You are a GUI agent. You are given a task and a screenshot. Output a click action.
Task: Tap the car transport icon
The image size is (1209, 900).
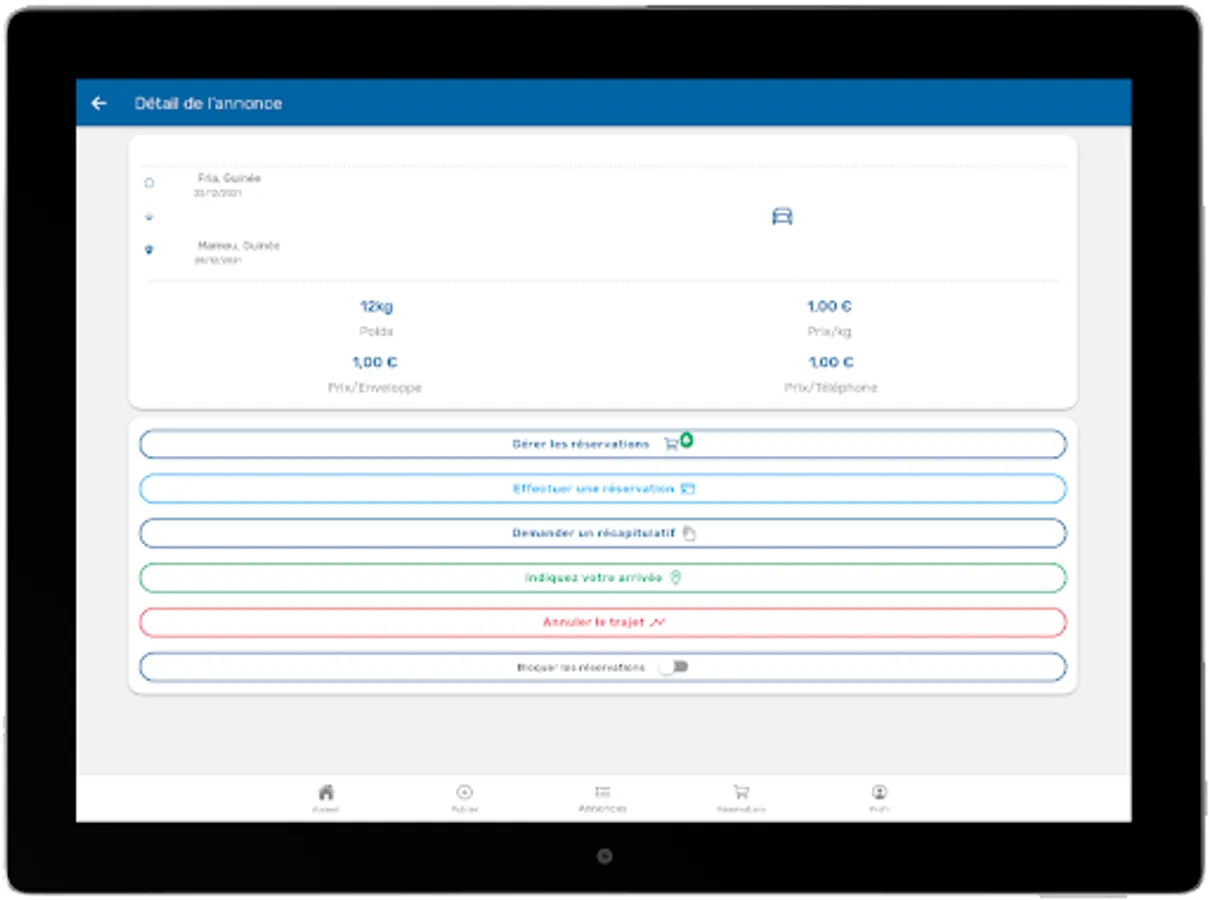click(x=782, y=216)
